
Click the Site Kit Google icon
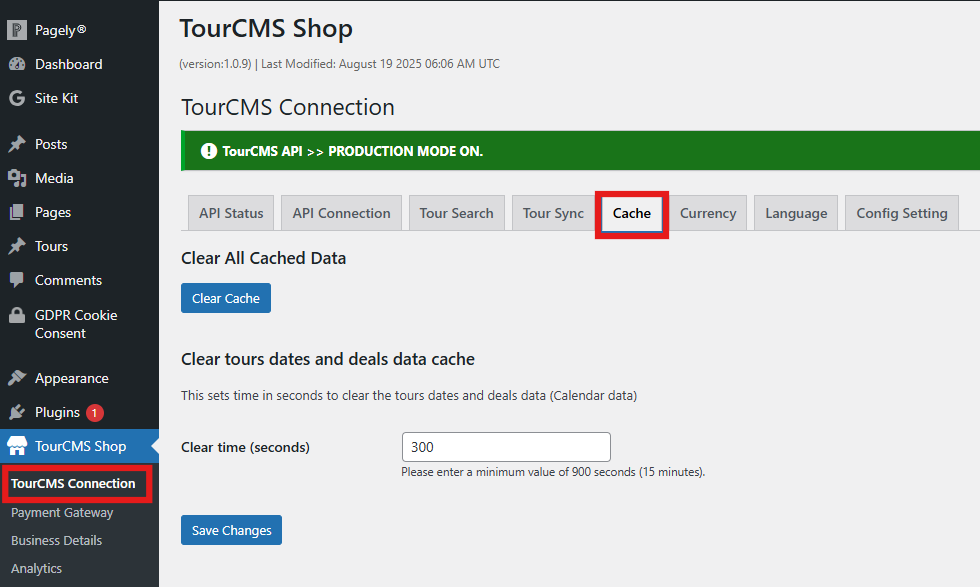17,98
